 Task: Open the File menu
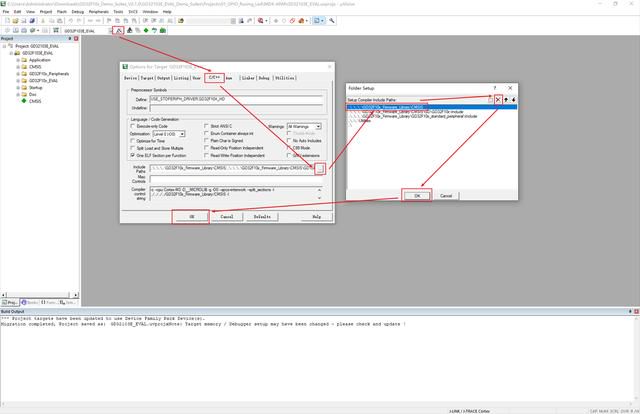(6, 12)
